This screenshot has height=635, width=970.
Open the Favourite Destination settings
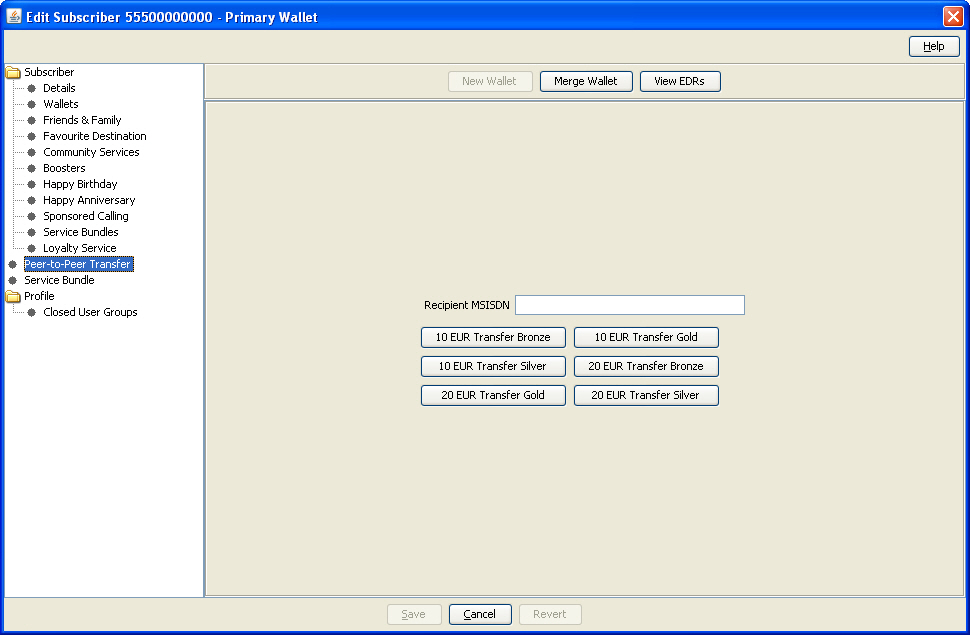coord(94,136)
